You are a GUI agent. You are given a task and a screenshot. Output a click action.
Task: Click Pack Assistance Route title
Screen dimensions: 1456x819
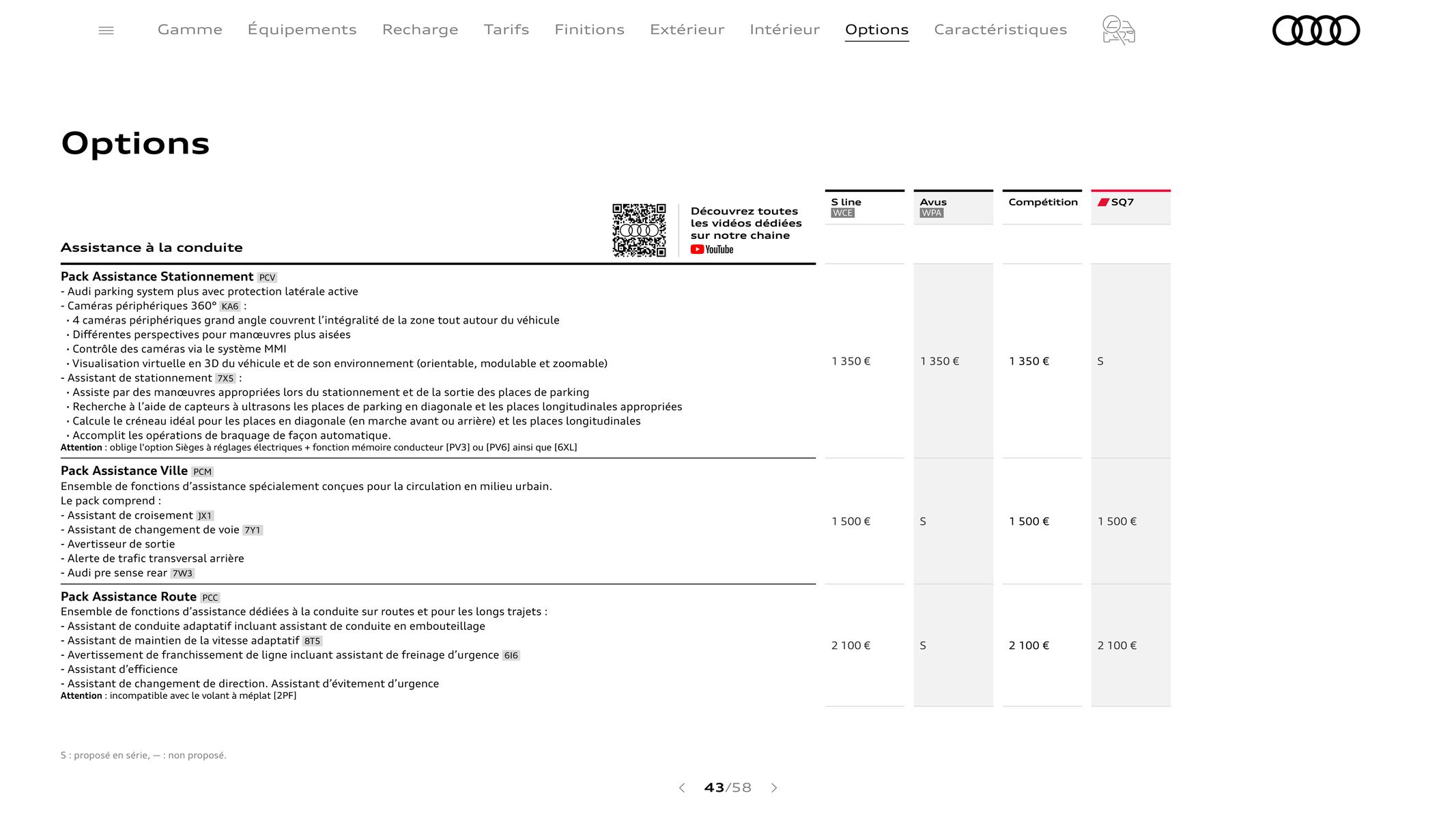click(128, 597)
